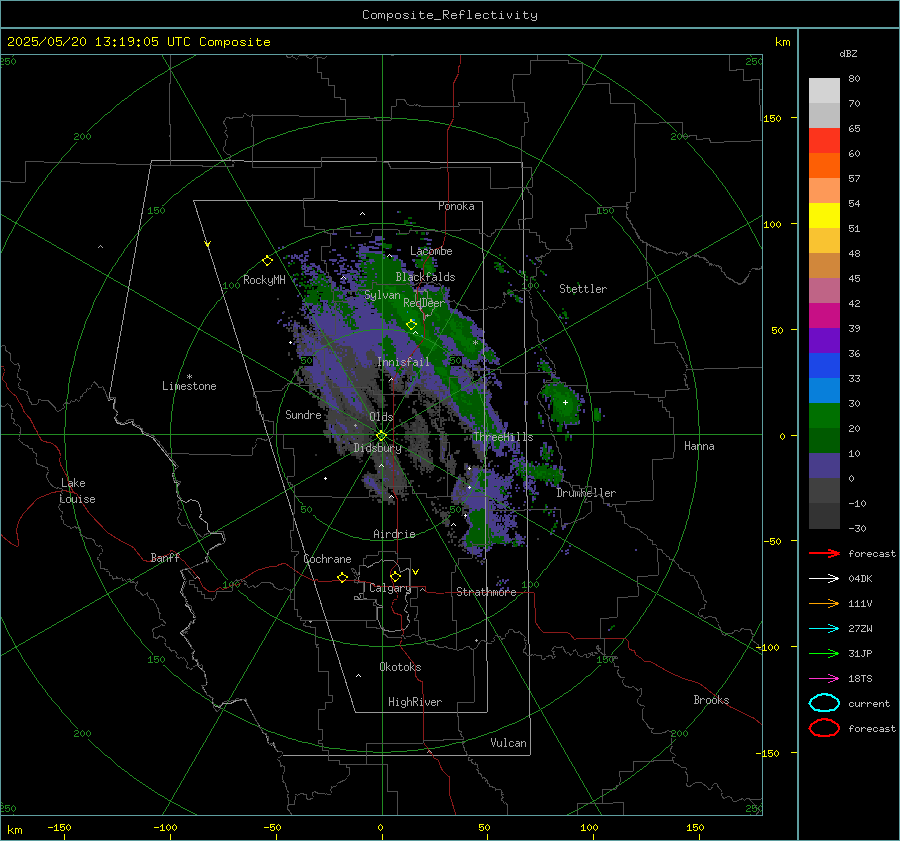
Task: Click the Vulcan label
Action: click(x=508, y=743)
